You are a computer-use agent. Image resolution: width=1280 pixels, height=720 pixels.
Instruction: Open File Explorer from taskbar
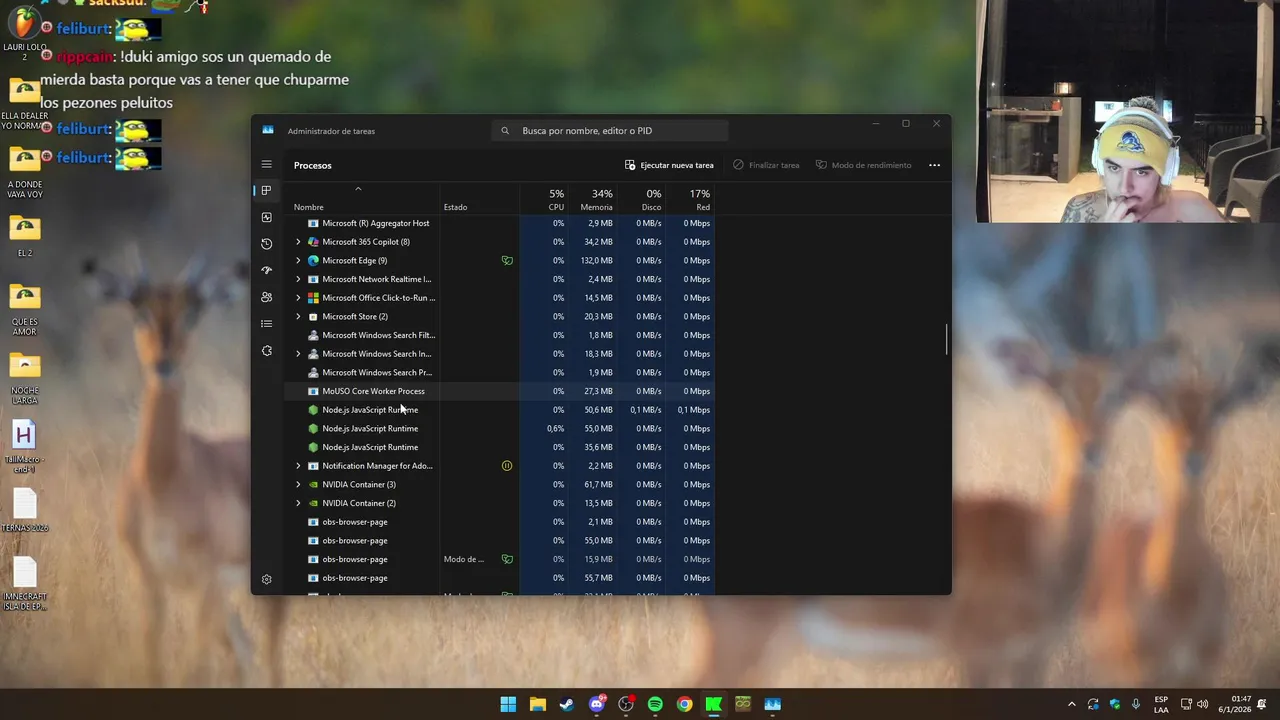coord(537,704)
